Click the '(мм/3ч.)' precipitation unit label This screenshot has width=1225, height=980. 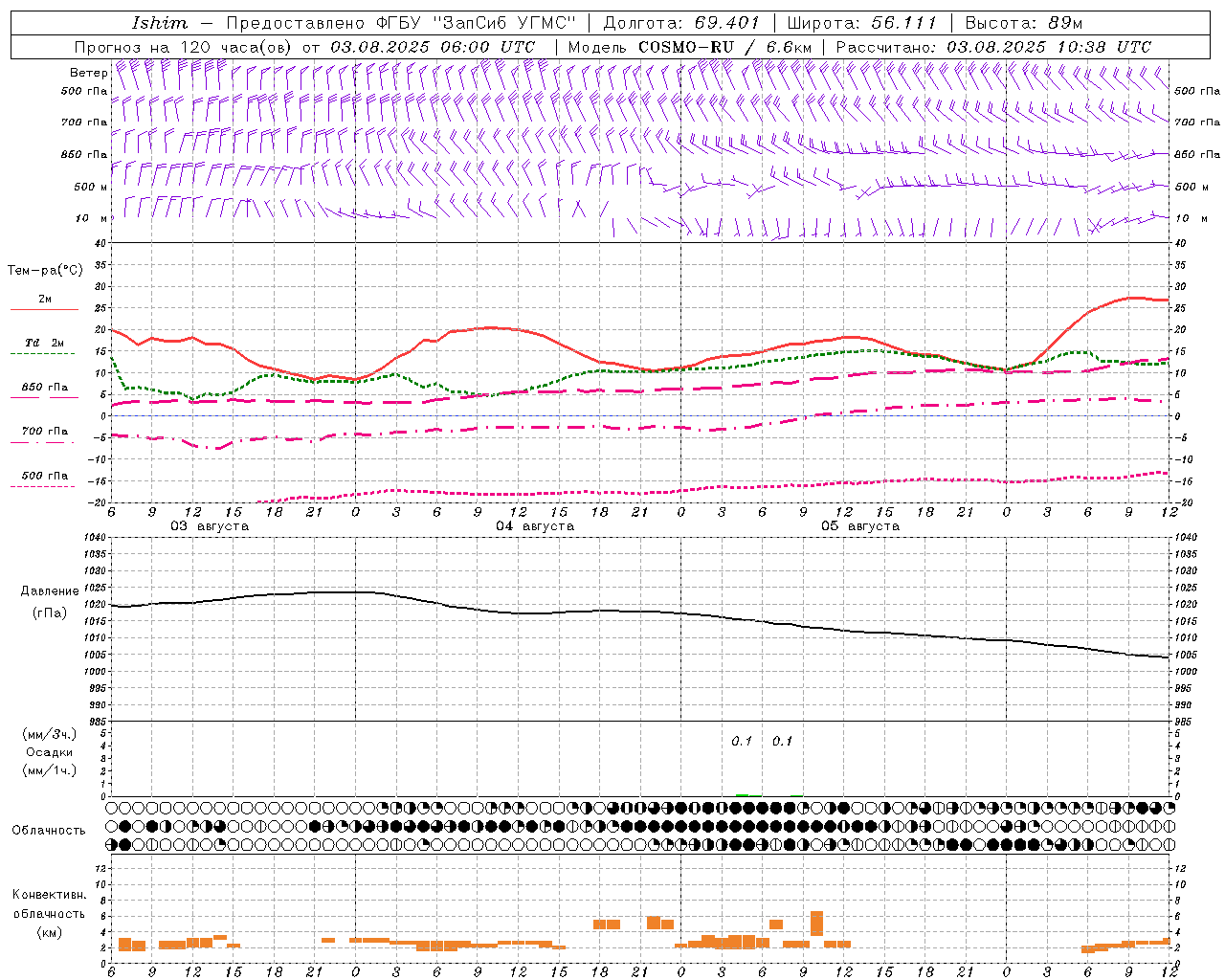(x=50, y=734)
